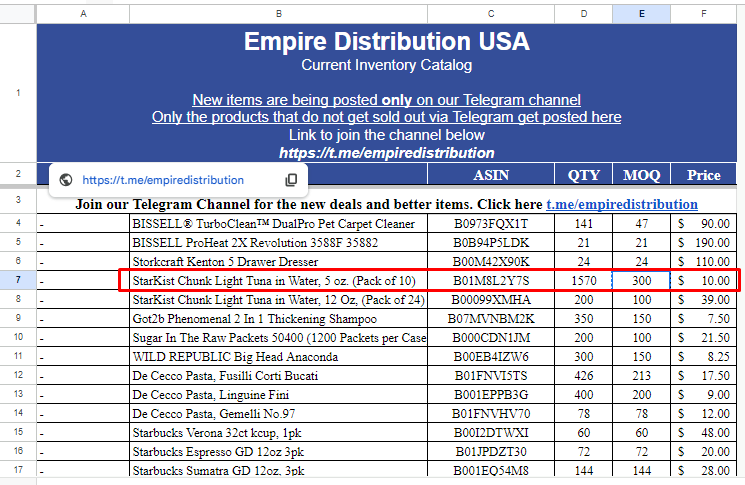Select QTY cell 426

click(583, 375)
